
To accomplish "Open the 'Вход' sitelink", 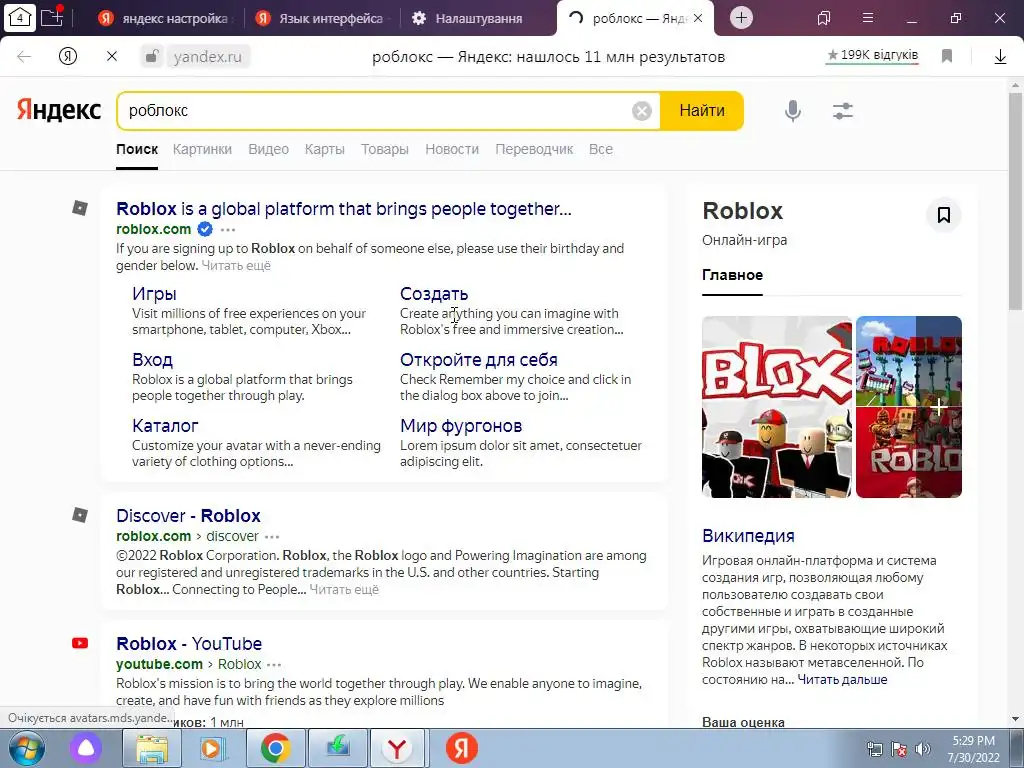I will (x=152, y=360).
